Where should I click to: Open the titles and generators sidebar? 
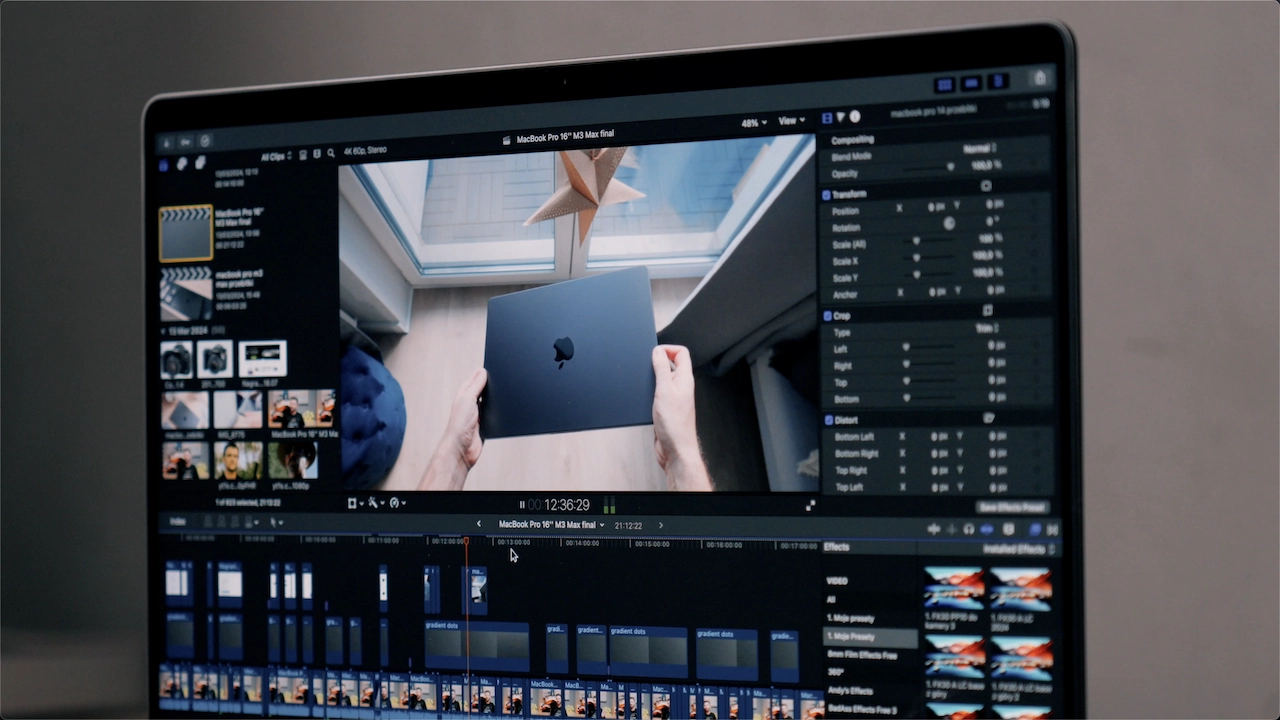pos(200,162)
